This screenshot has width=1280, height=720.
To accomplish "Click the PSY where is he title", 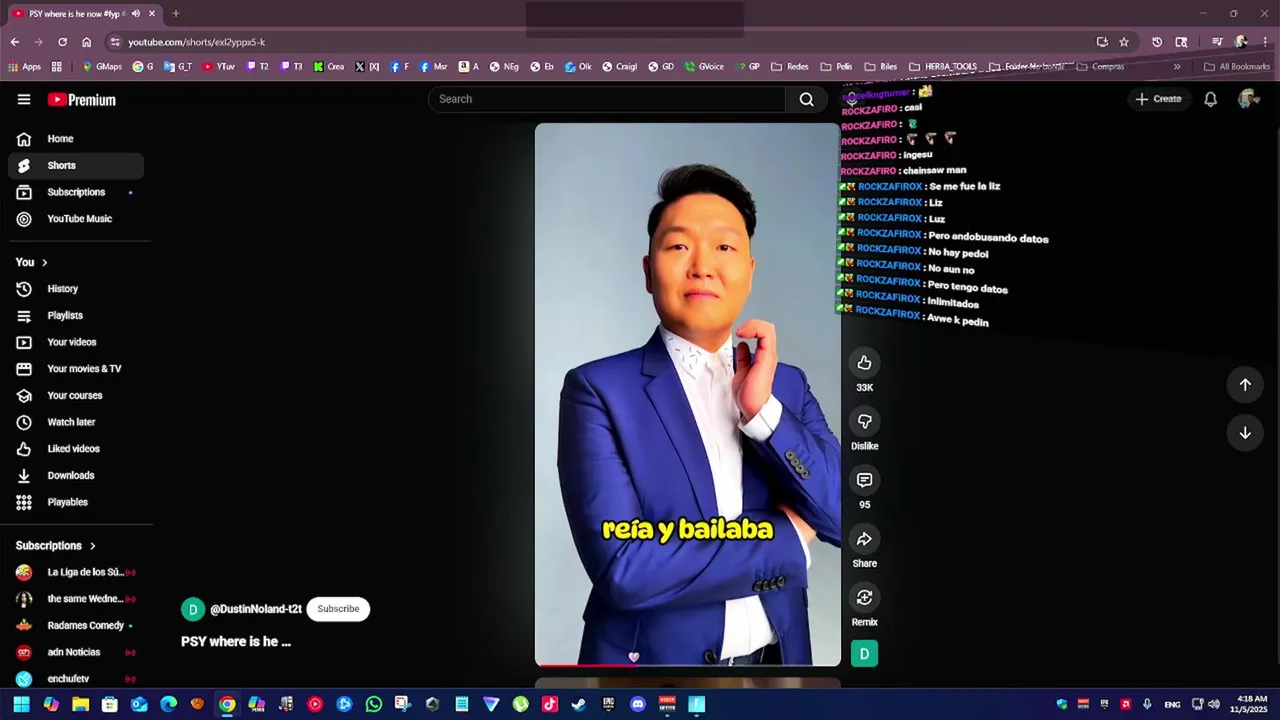I will point(236,642).
